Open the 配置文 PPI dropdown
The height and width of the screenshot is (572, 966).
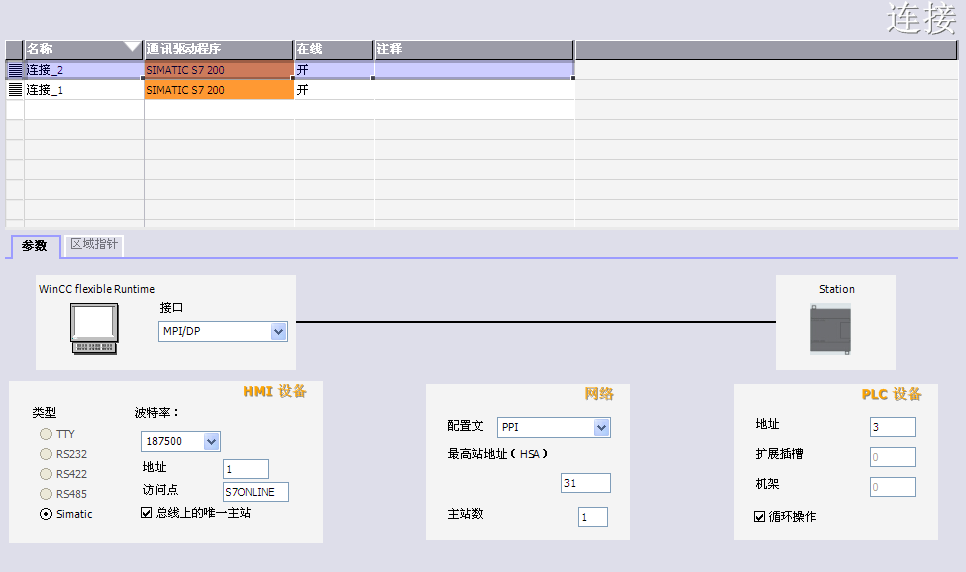click(601, 427)
